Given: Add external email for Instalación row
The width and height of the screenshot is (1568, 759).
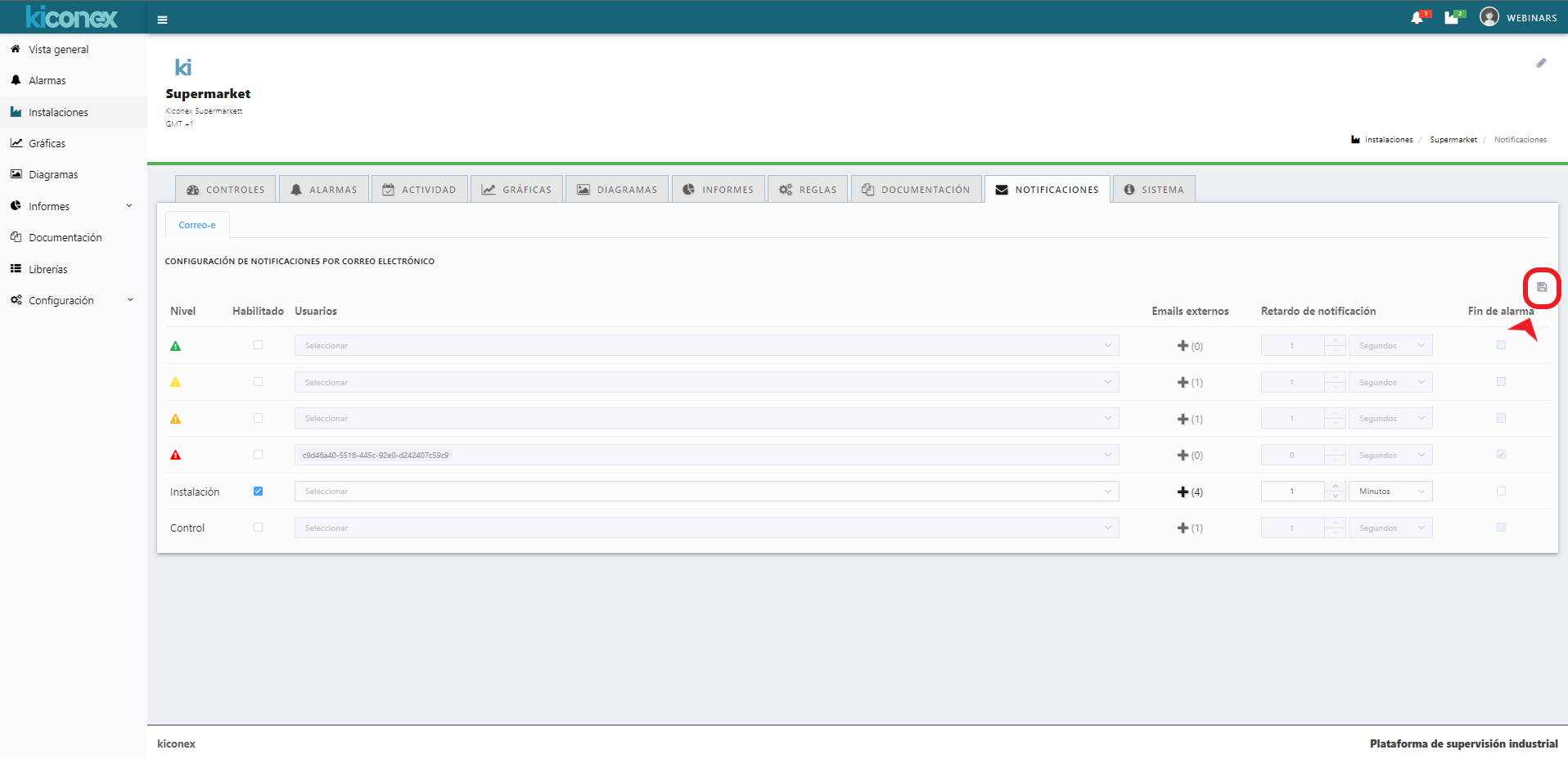Looking at the screenshot, I should tap(1183, 492).
